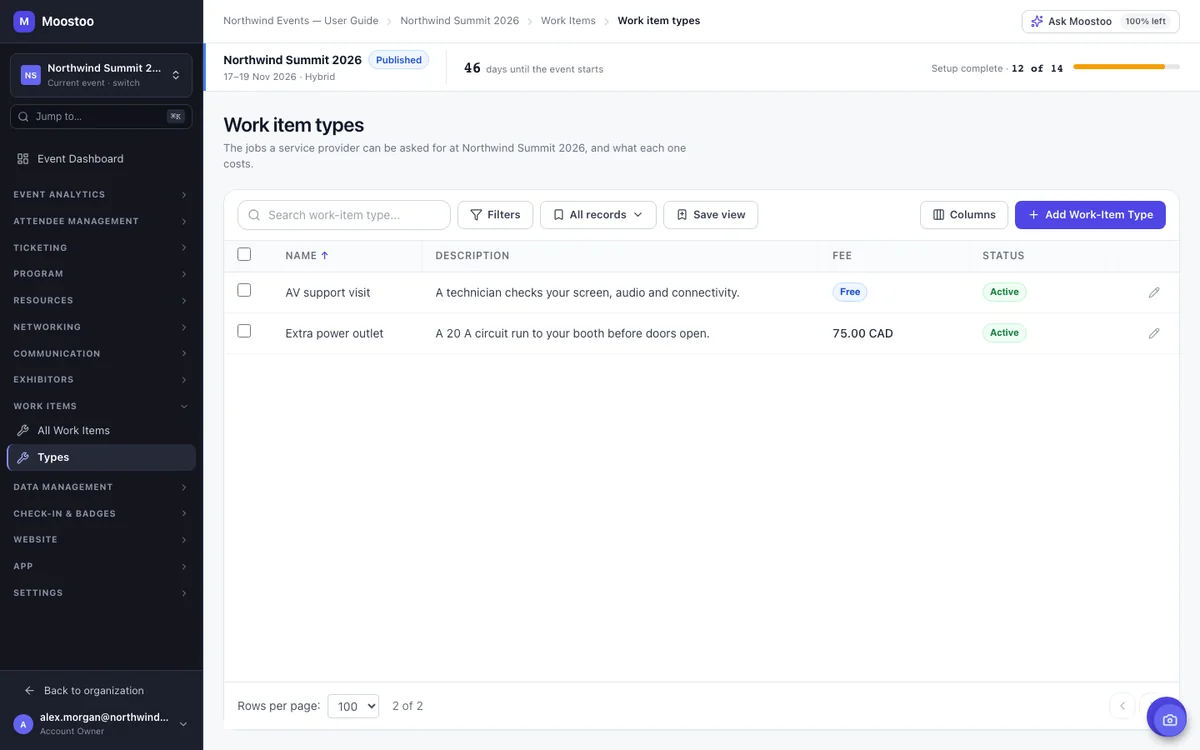Image resolution: width=1200 pixels, height=750 pixels.
Task: Click Active status of Extra power outlet
Action: [1004, 333]
